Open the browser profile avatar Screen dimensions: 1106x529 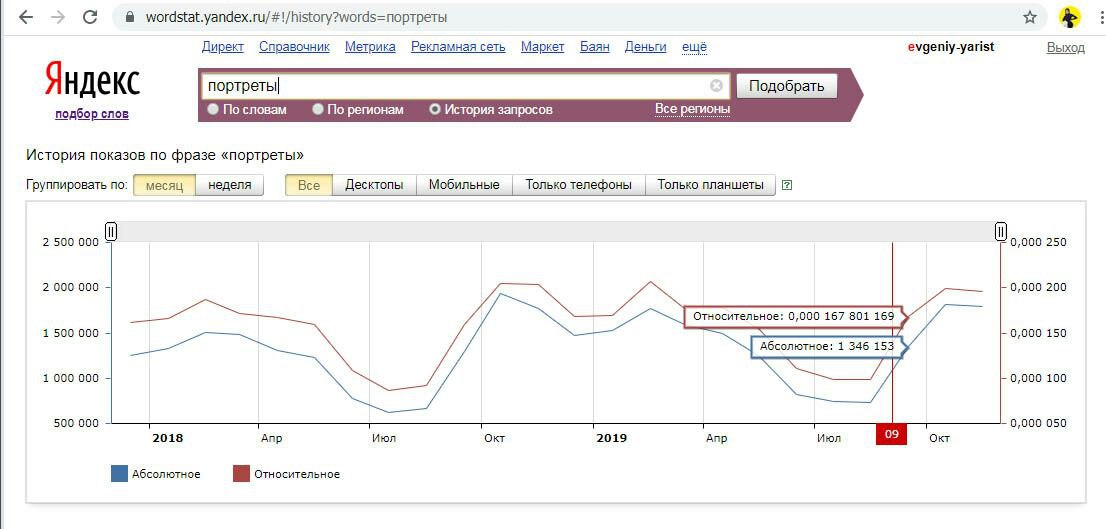pos(1069,18)
